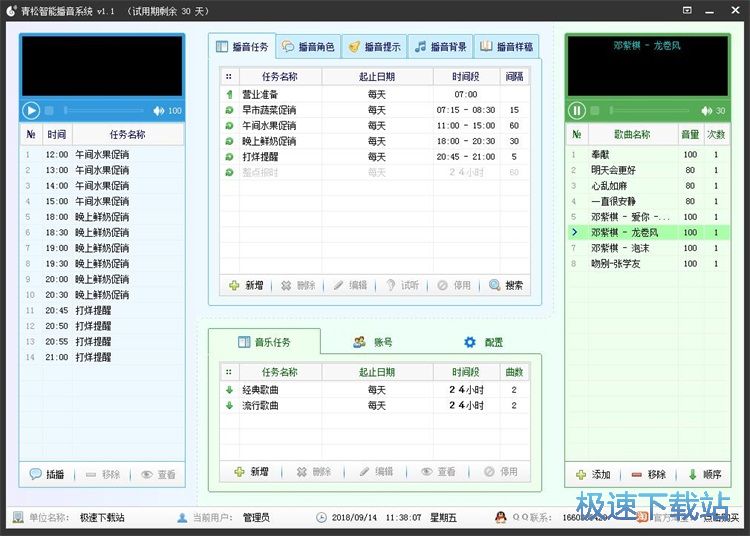Pause the right music player
Screen dimensions: 750x536
click(577, 110)
